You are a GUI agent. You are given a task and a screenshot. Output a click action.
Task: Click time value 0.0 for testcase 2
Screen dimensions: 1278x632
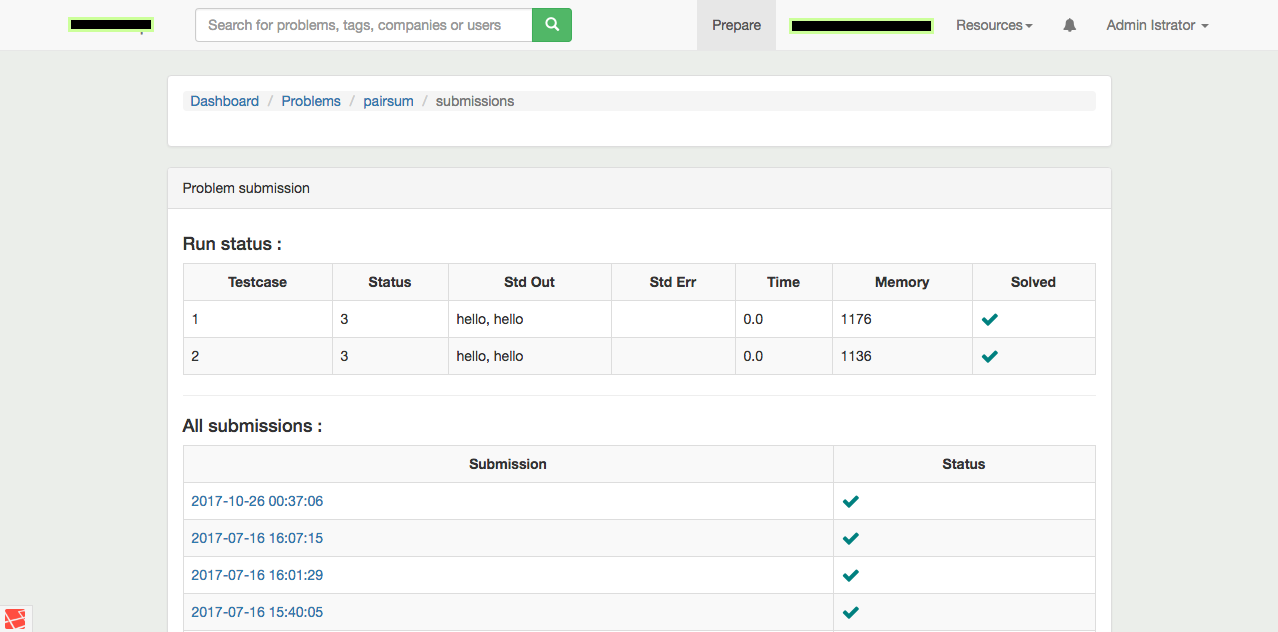tap(753, 356)
